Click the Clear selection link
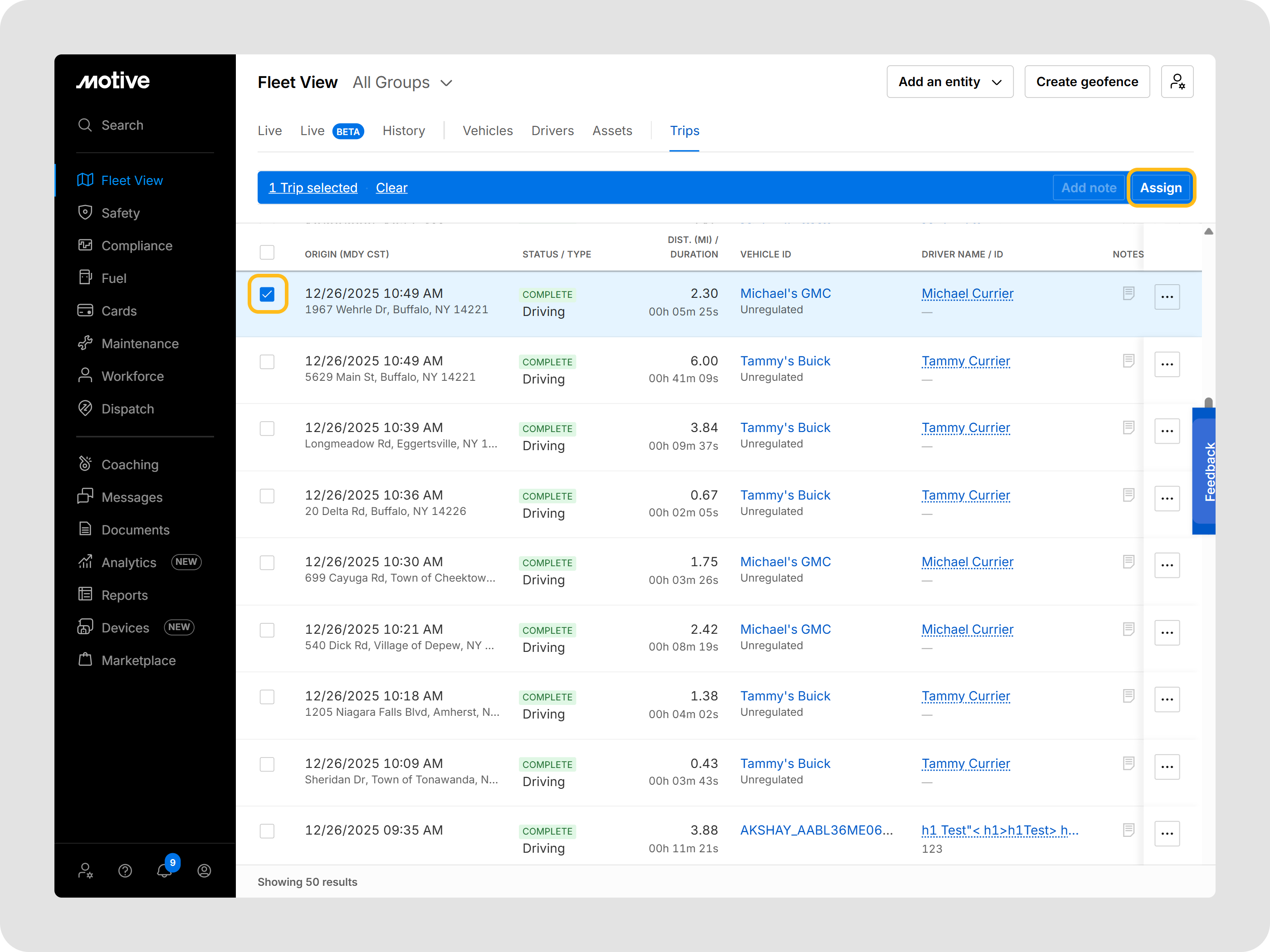 (x=391, y=188)
